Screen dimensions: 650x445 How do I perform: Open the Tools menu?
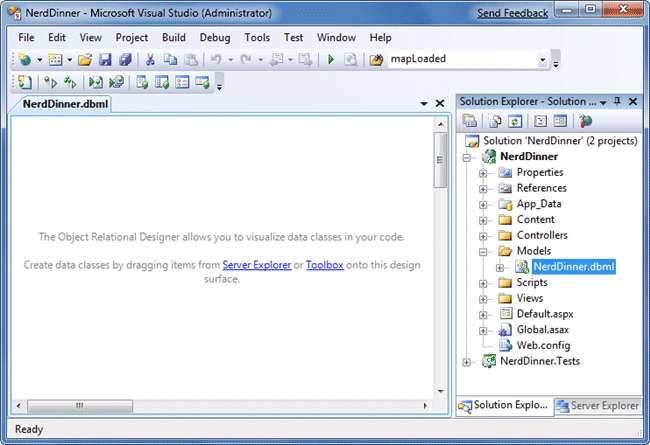[257, 37]
